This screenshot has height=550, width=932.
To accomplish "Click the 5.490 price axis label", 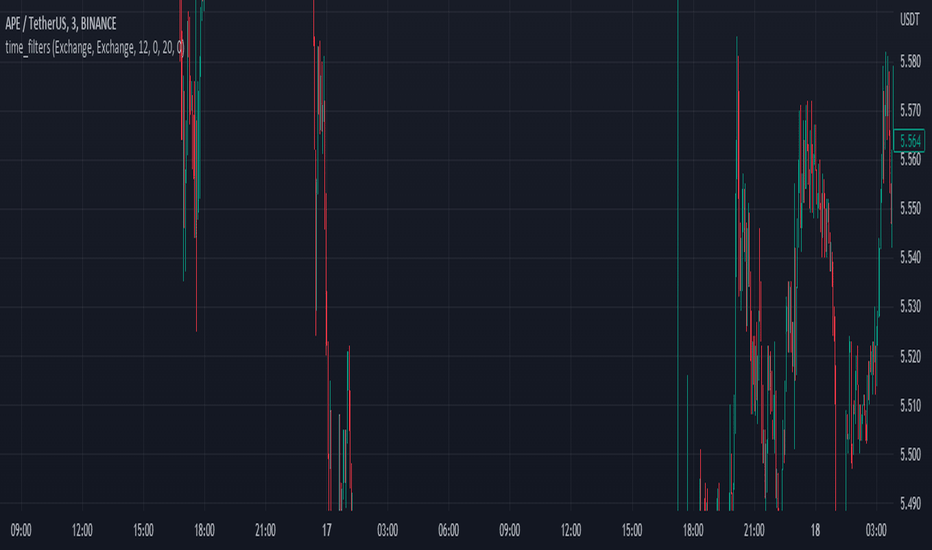I will (x=910, y=504).
